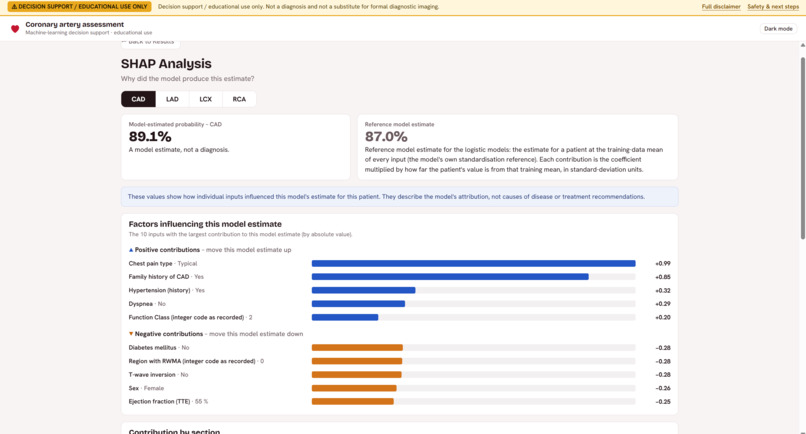
Task: Select the CAD tab
Action: [138, 99]
